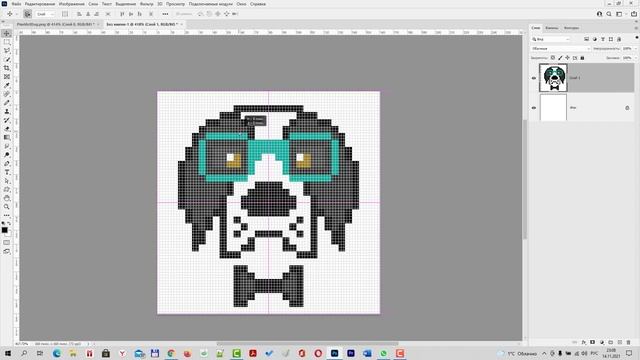This screenshot has height=360, width=640.
Task: Open the Изображение menu
Action: pos(72,4)
